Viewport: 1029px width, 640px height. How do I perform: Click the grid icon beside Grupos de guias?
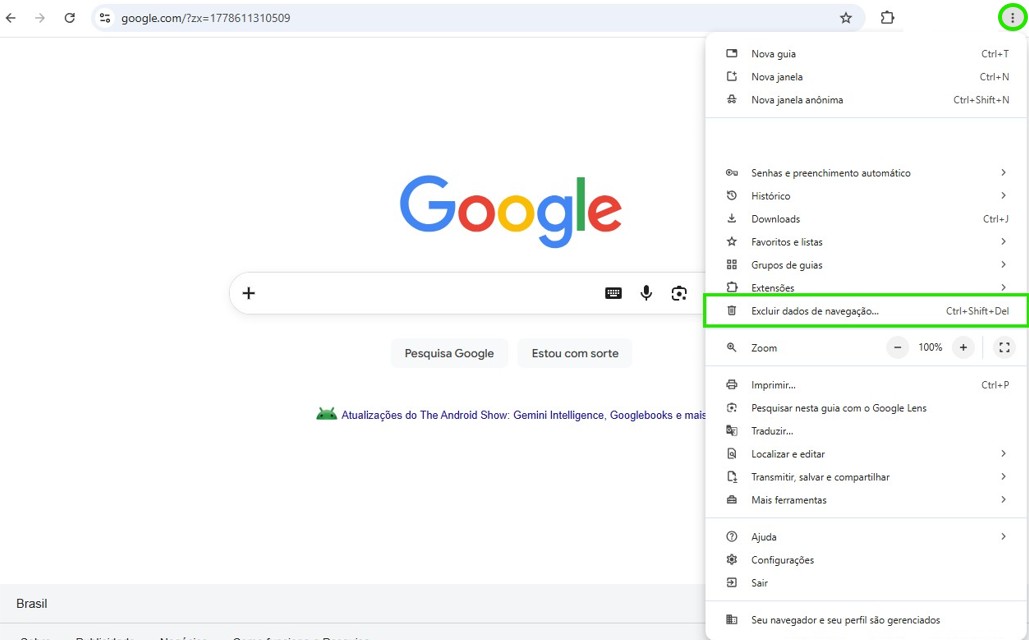732,265
